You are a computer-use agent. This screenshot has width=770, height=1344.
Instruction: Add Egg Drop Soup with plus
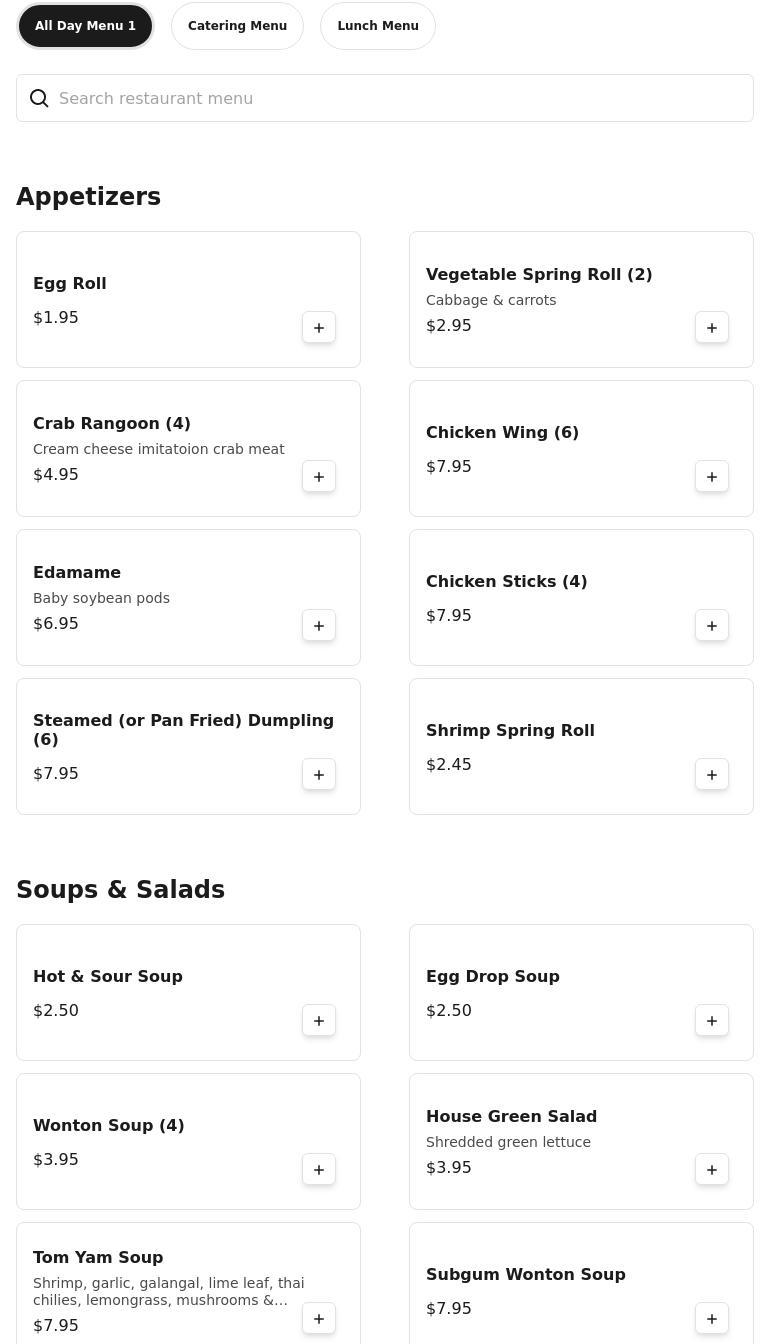(712, 1020)
